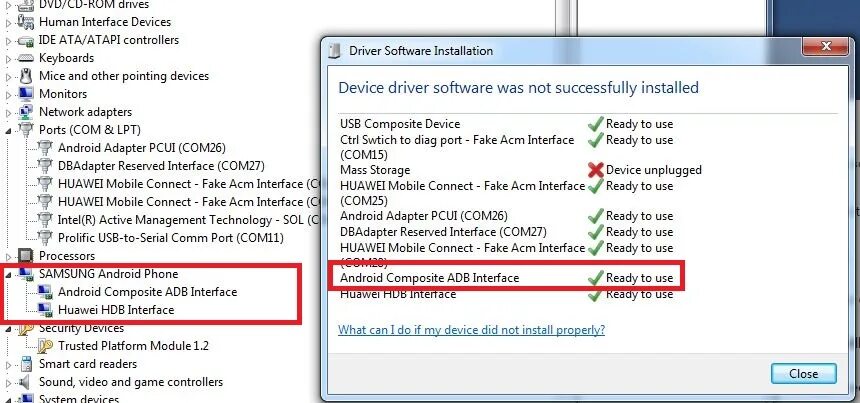The image size is (860, 403).
Task: Expand the Smart card readers node
Action: pos(10,364)
